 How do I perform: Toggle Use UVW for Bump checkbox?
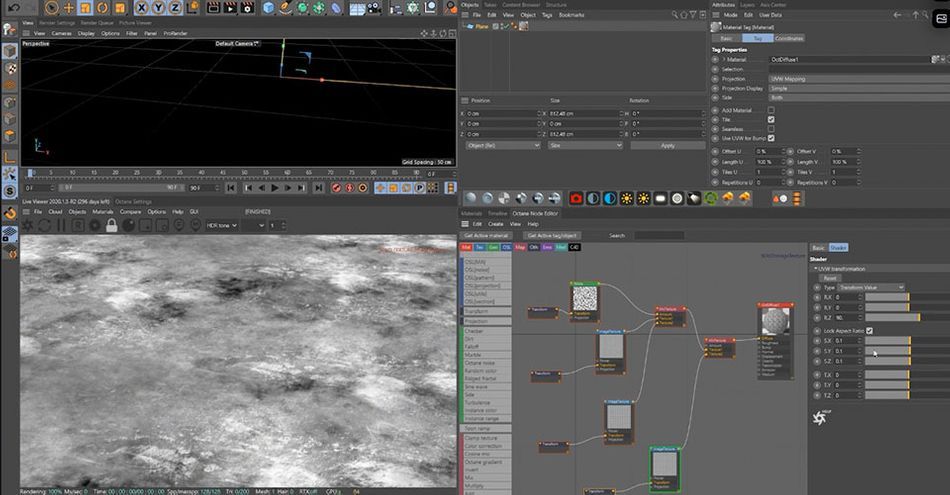[x=771, y=138]
